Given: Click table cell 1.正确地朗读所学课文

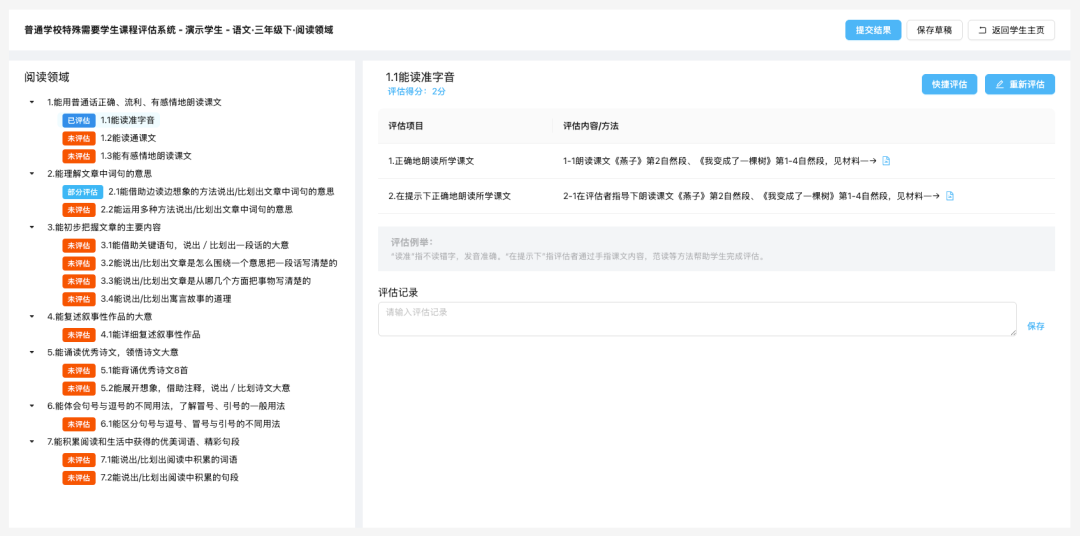Looking at the screenshot, I should click(431, 161).
